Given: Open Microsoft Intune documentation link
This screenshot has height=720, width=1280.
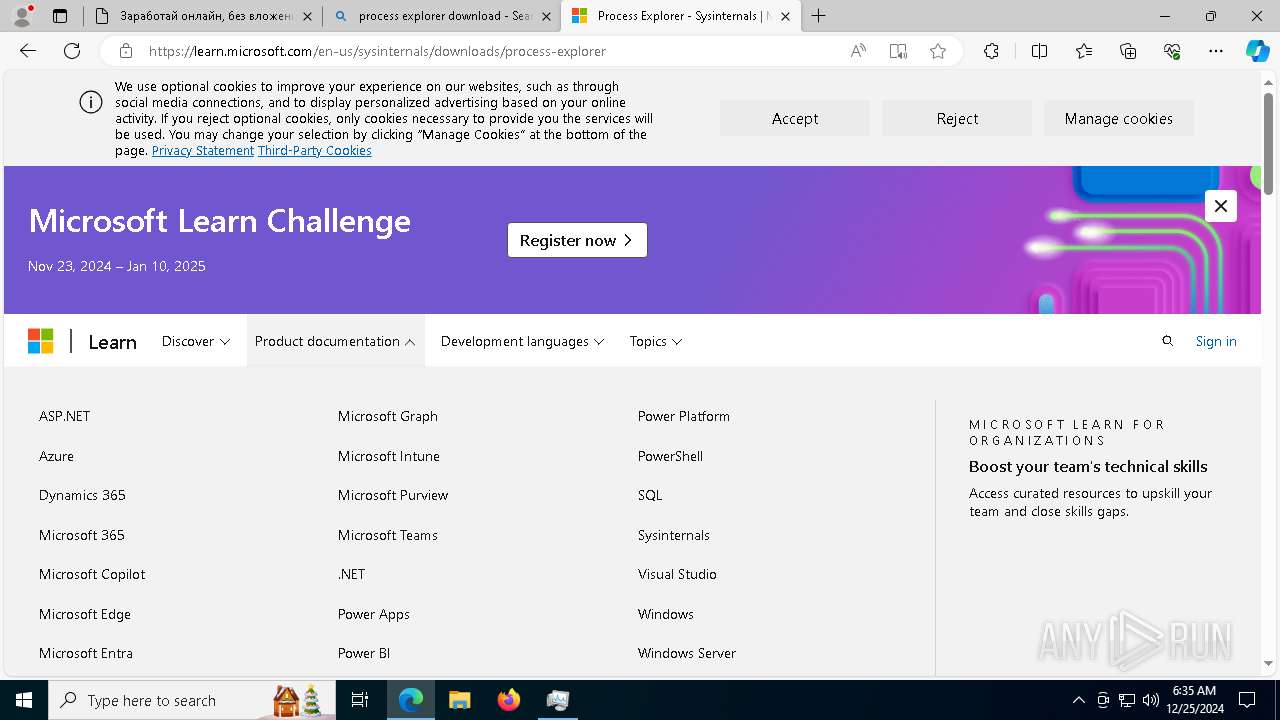Looking at the screenshot, I should 389,456.
